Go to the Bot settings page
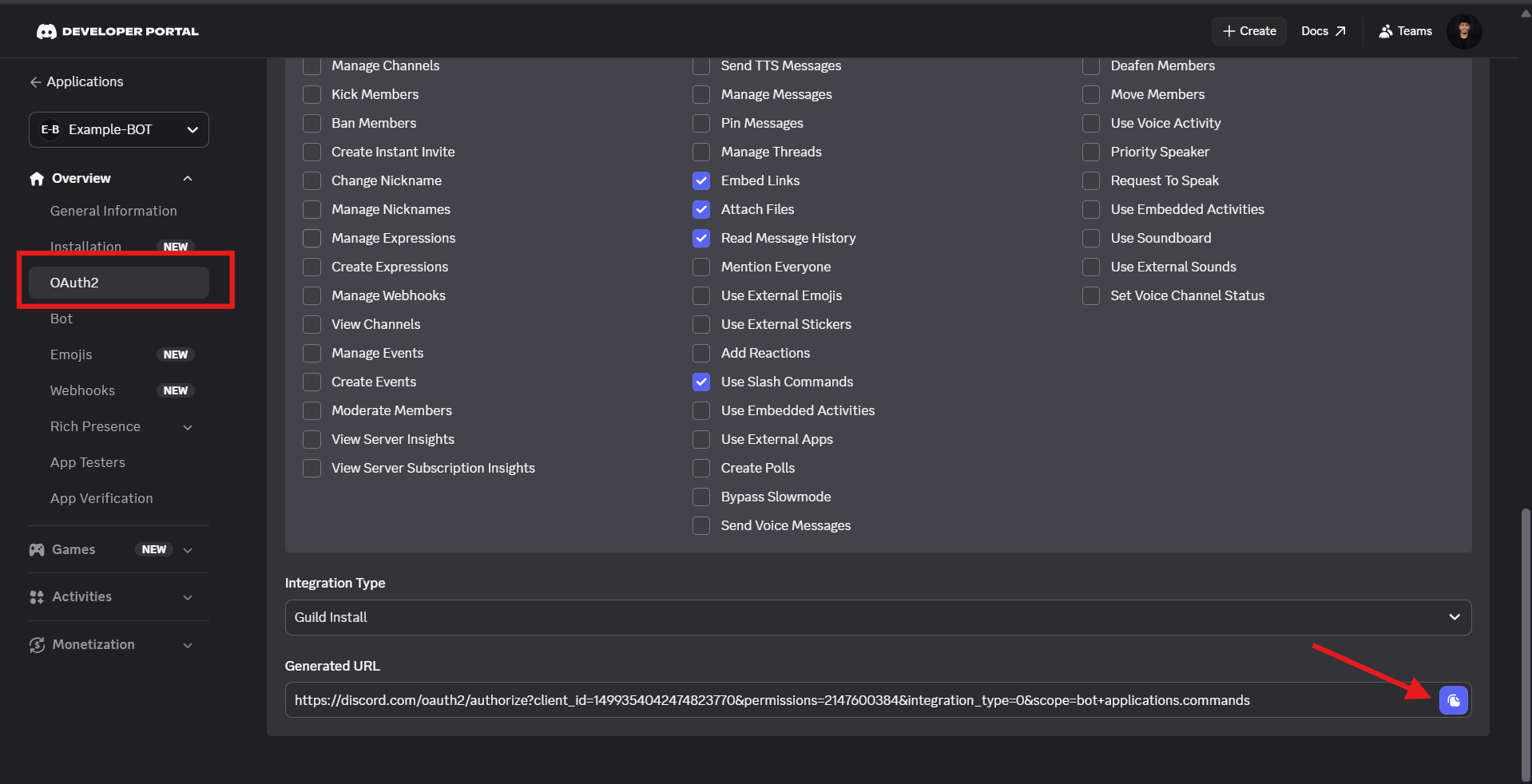 tap(62, 319)
